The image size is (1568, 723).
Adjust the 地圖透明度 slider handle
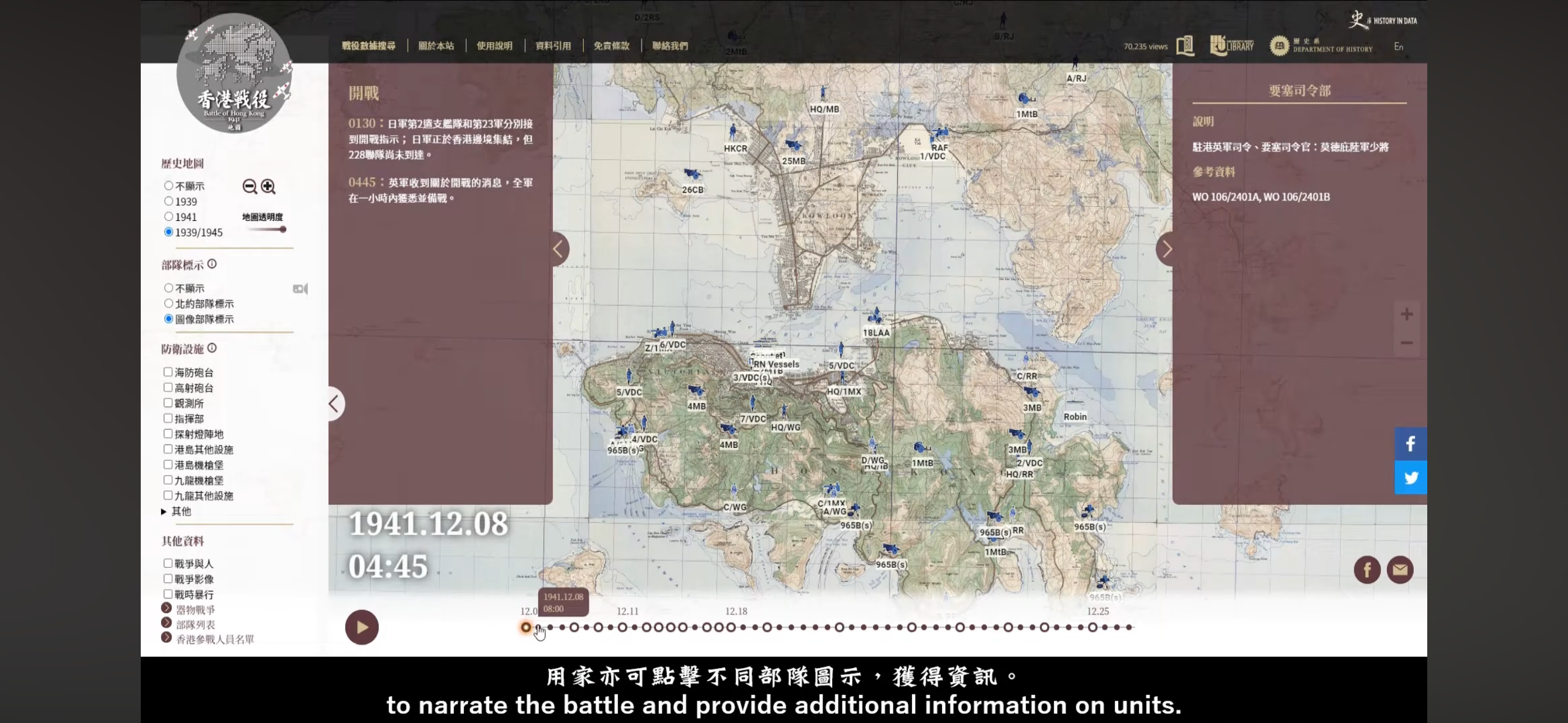pos(283,229)
